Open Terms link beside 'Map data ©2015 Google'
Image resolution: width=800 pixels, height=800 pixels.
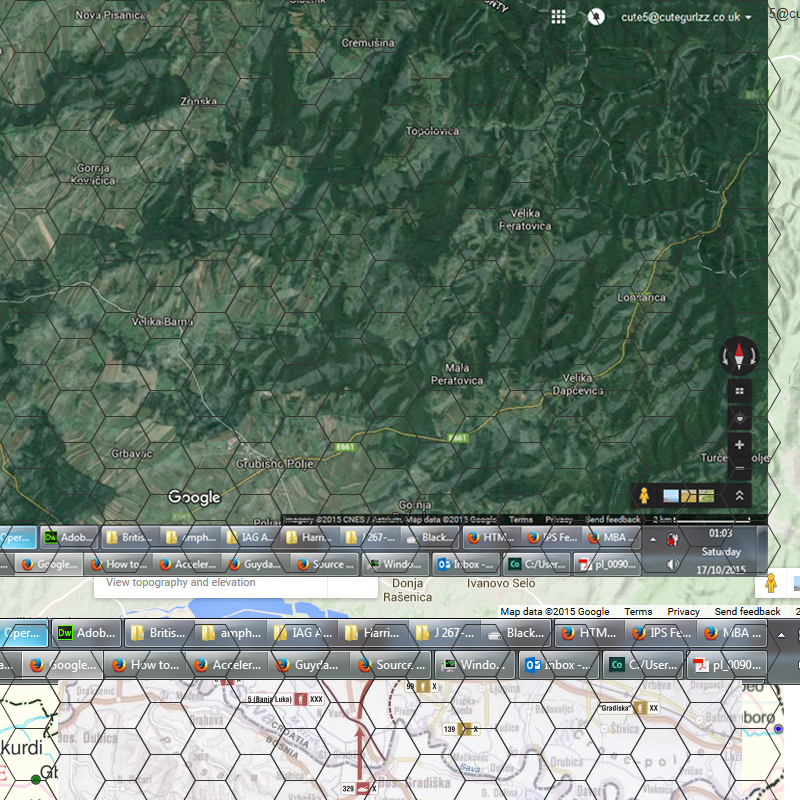tap(638, 611)
